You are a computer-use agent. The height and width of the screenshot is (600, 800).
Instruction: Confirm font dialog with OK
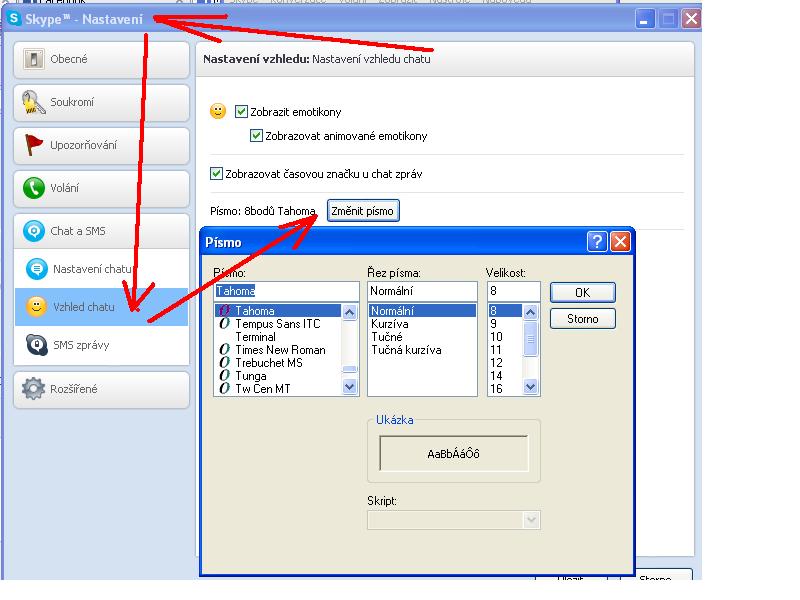point(583,292)
